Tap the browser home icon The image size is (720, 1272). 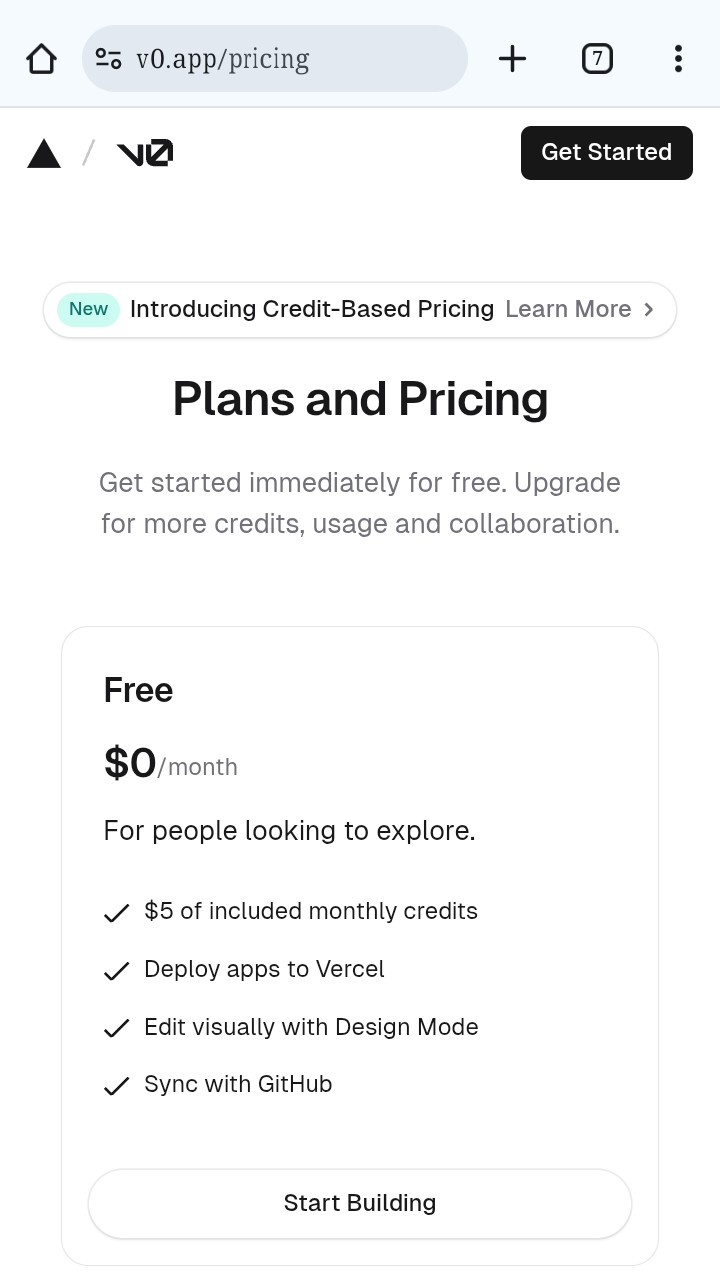click(x=41, y=59)
